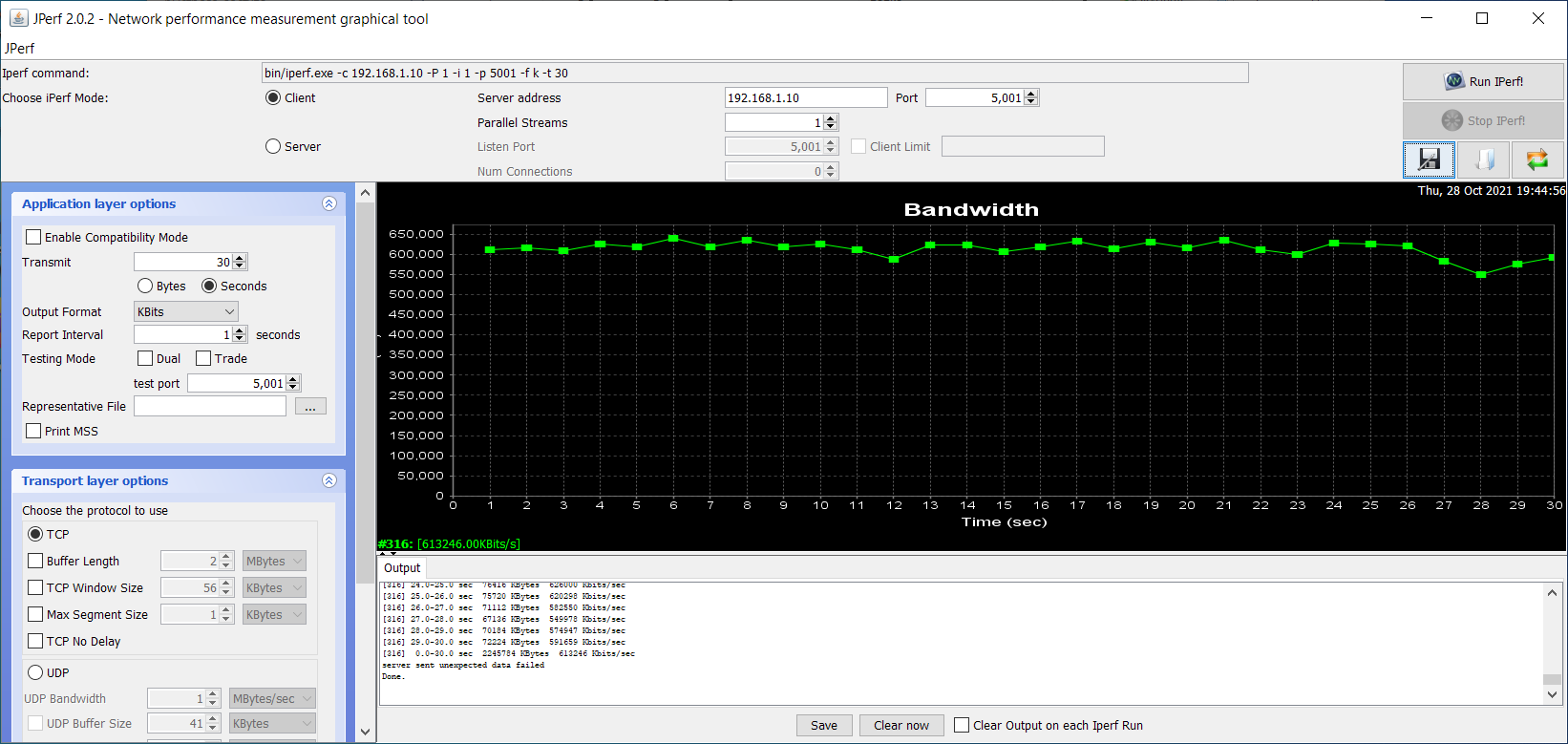Open the Max Segment Size KBytes dropdown
1568x744 pixels.
pos(274,614)
